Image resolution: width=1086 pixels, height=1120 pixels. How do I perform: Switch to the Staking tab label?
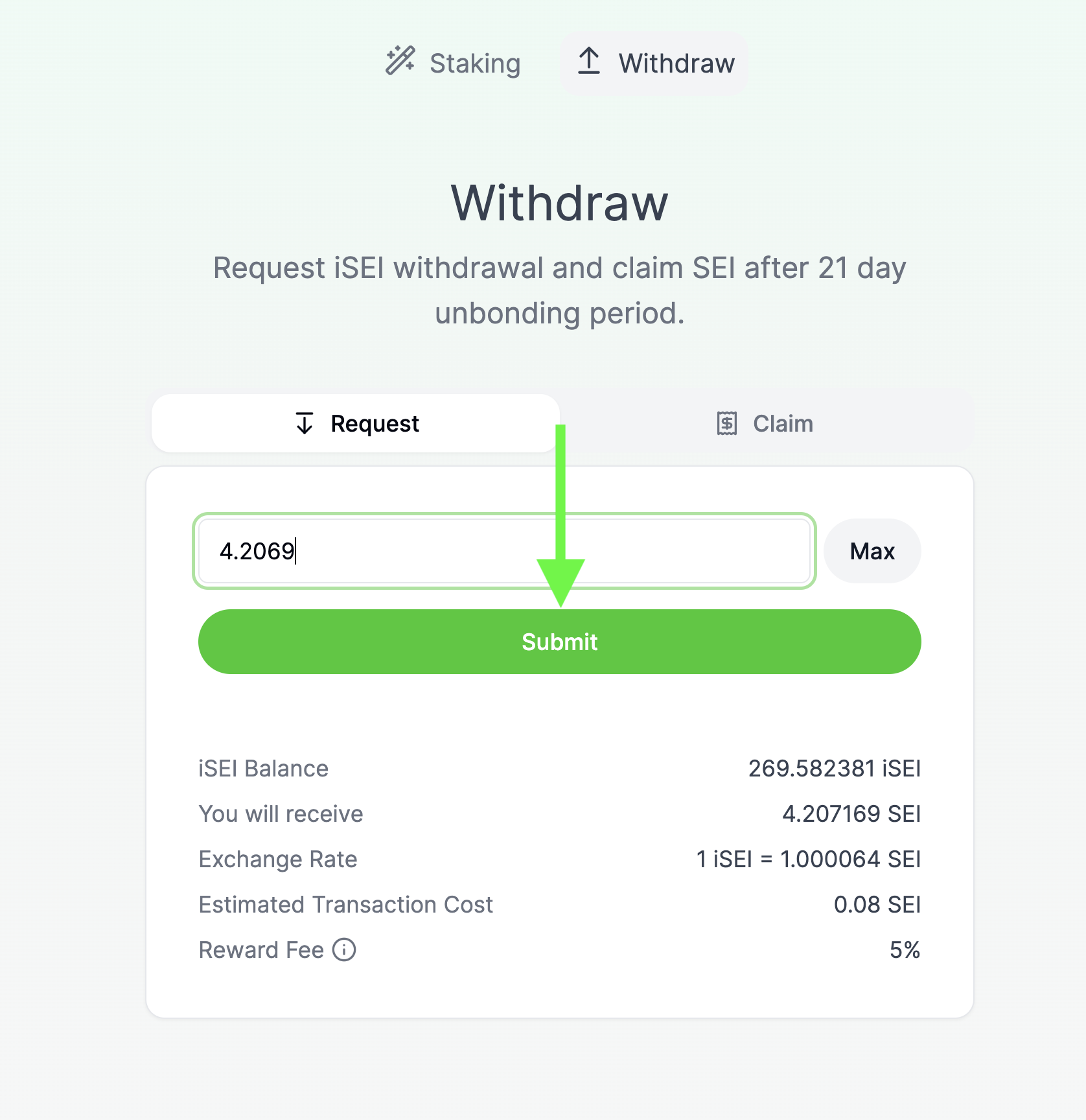[475, 64]
